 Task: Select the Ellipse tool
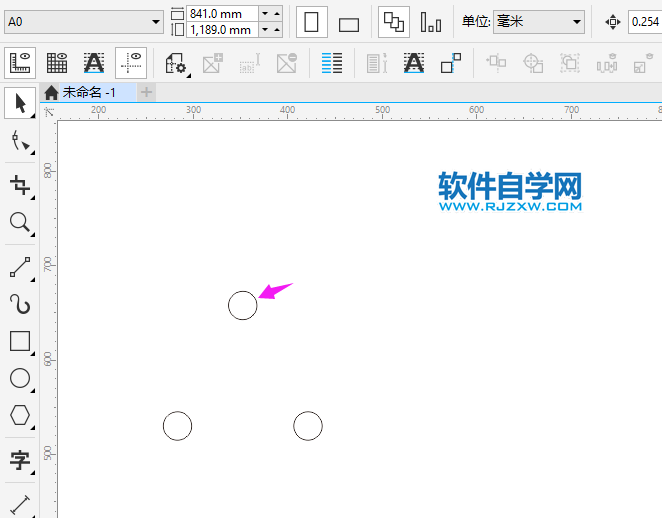tap(20, 378)
